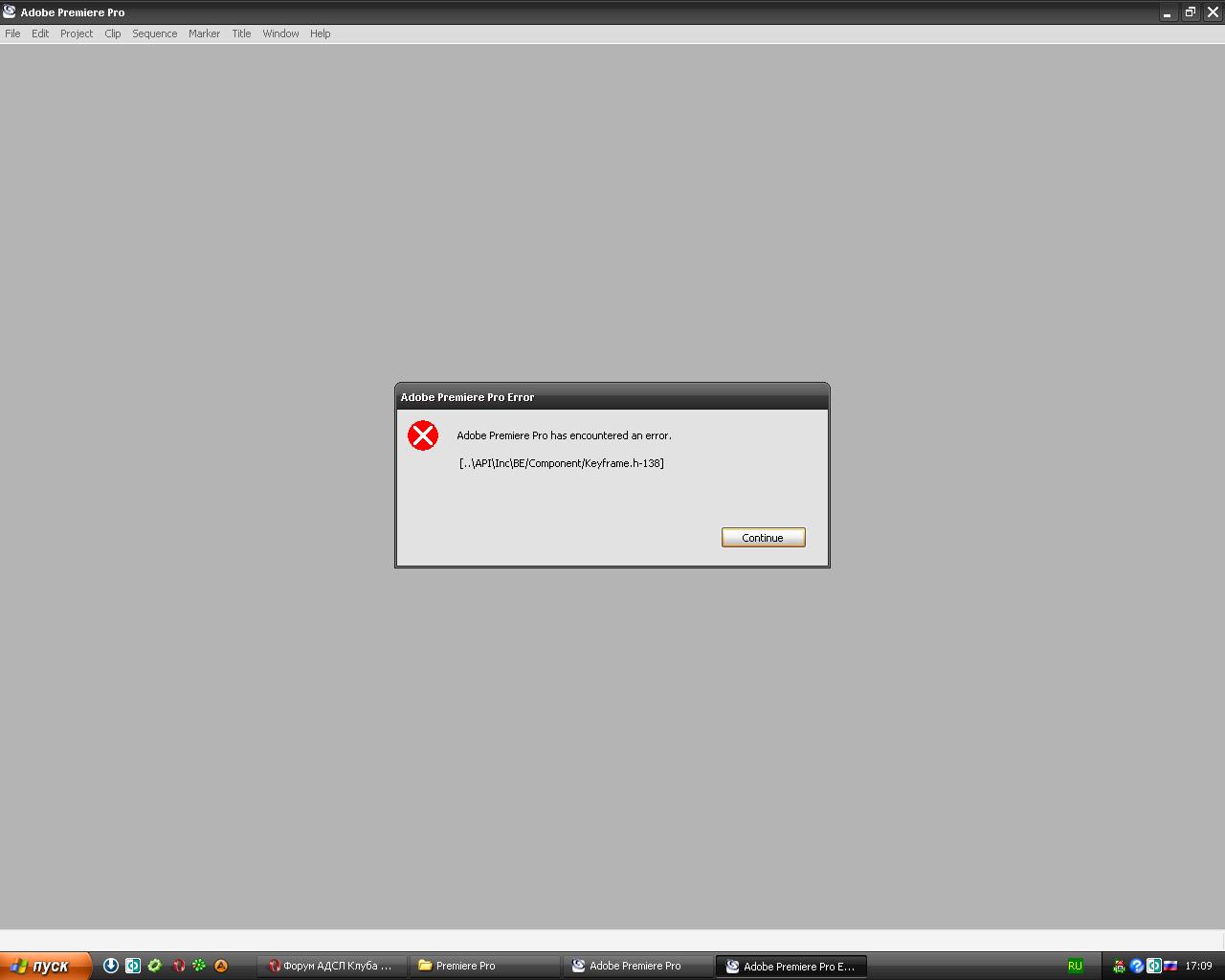1225x980 pixels.
Task: Launch blue download-arrow quick launch icon
Action: [111, 966]
